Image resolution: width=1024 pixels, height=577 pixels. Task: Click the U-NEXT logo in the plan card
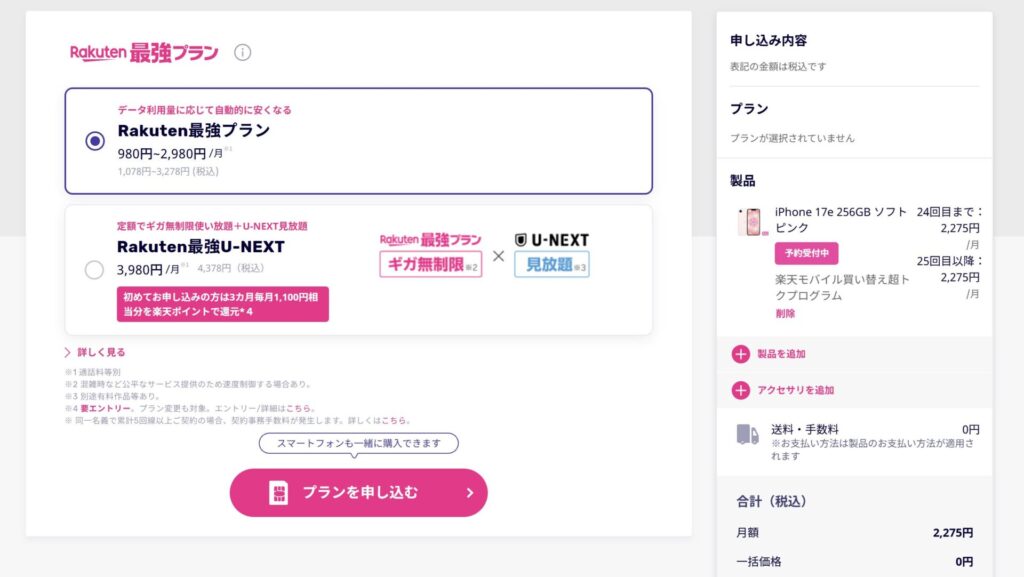click(x=551, y=240)
